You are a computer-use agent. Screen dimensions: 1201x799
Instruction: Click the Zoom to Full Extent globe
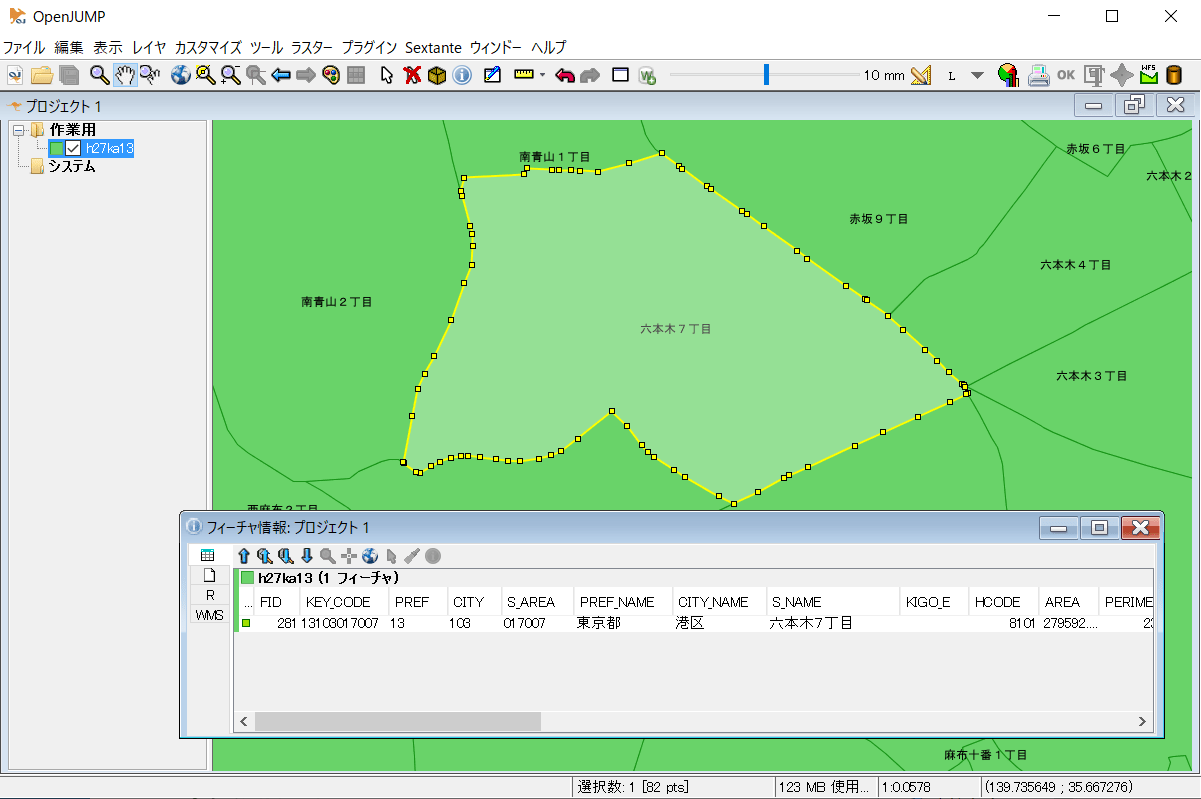pyautogui.click(x=180, y=75)
